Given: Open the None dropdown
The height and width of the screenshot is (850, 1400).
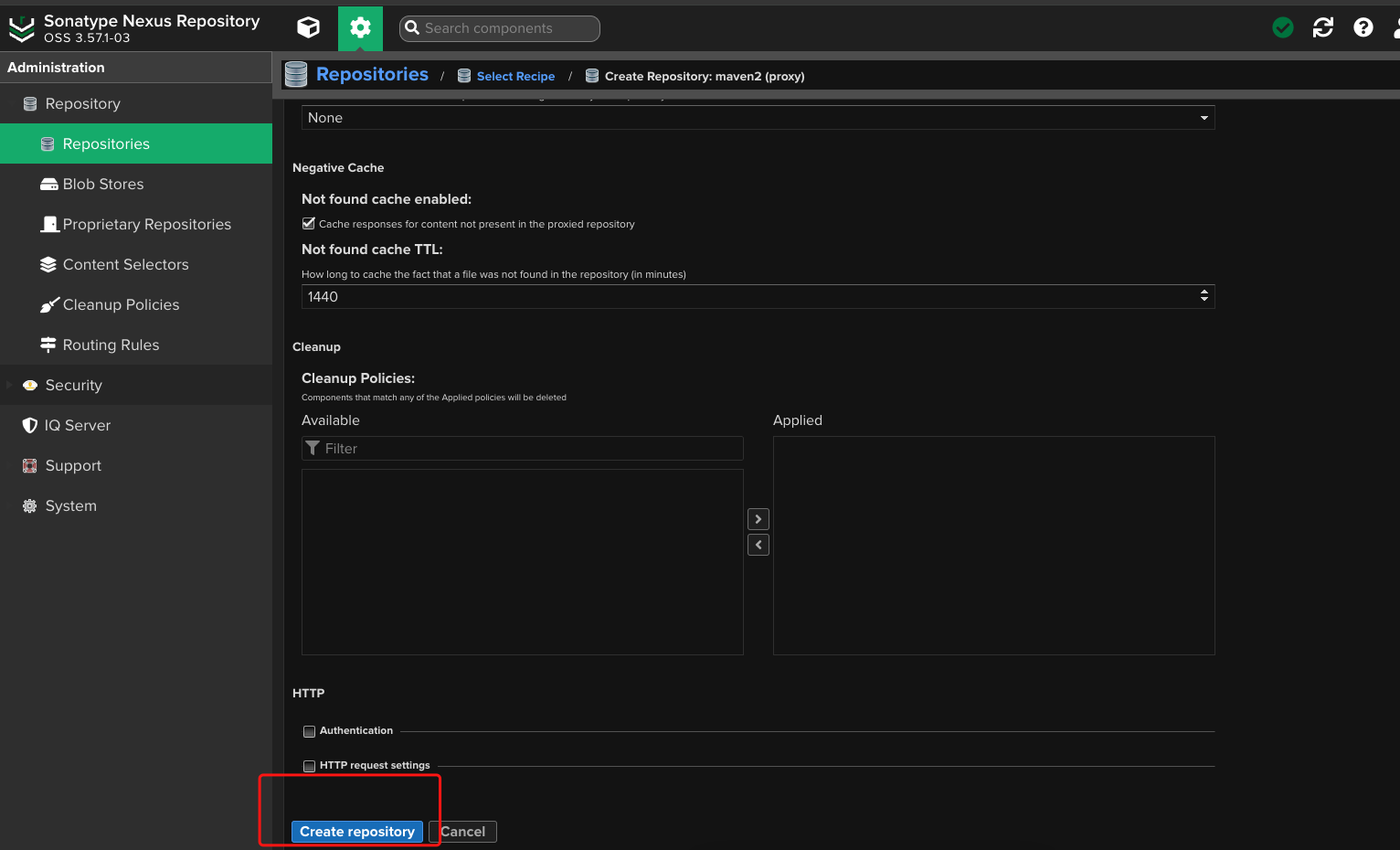Looking at the screenshot, I should point(758,118).
